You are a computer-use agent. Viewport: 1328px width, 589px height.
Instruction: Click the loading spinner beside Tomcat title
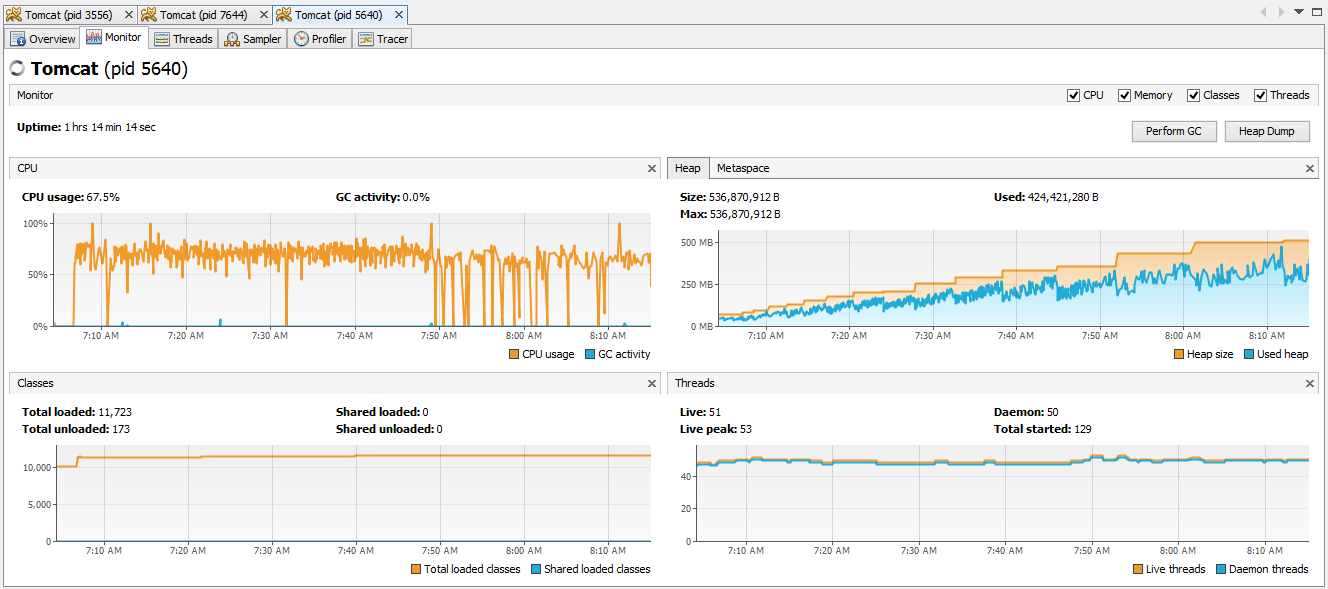tap(17, 69)
